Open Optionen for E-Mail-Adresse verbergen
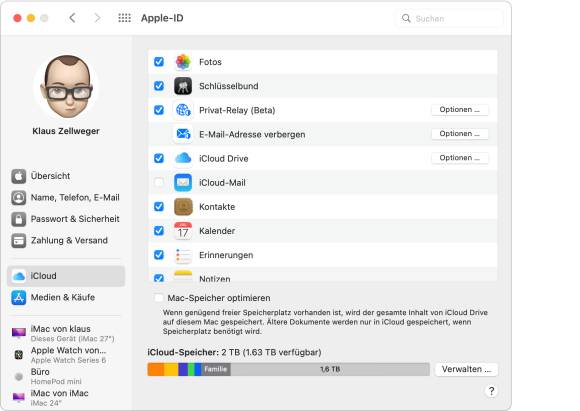 click(x=459, y=134)
